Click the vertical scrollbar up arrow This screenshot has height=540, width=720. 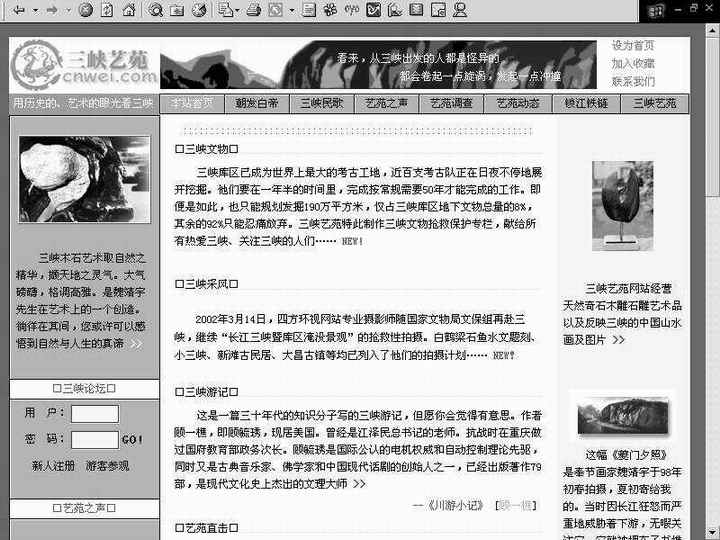pyautogui.click(x=713, y=31)
